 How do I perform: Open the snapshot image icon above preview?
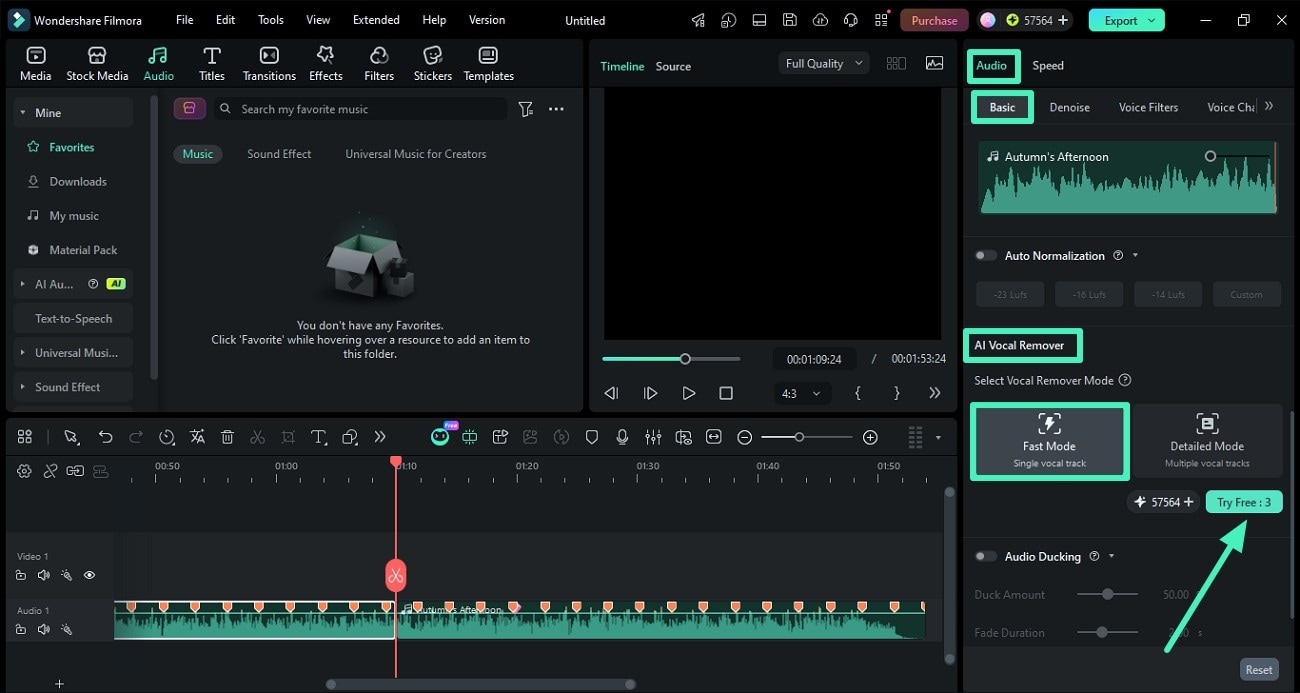point(934,63)
